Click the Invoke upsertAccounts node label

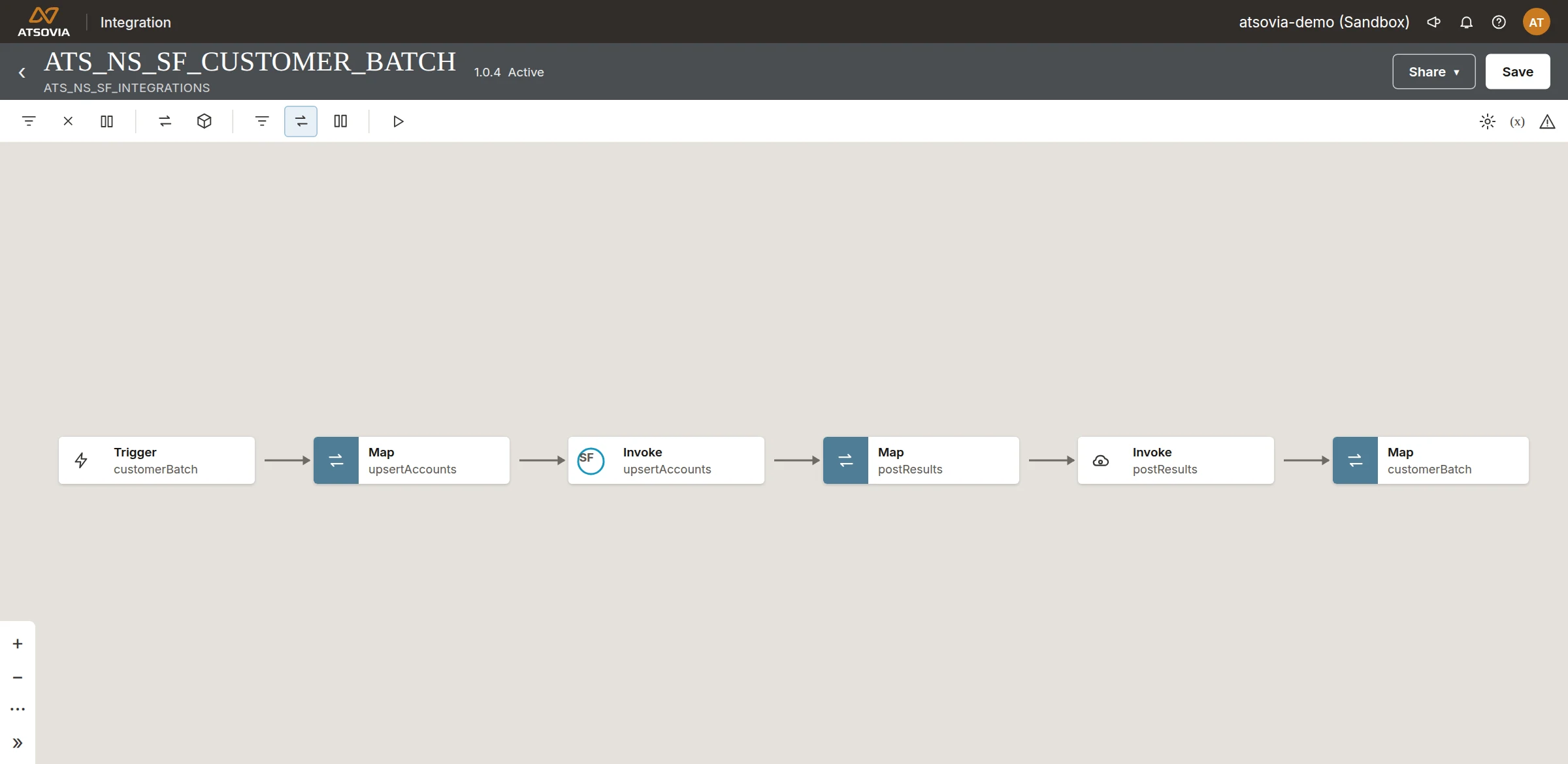click(x=667, y=460)
